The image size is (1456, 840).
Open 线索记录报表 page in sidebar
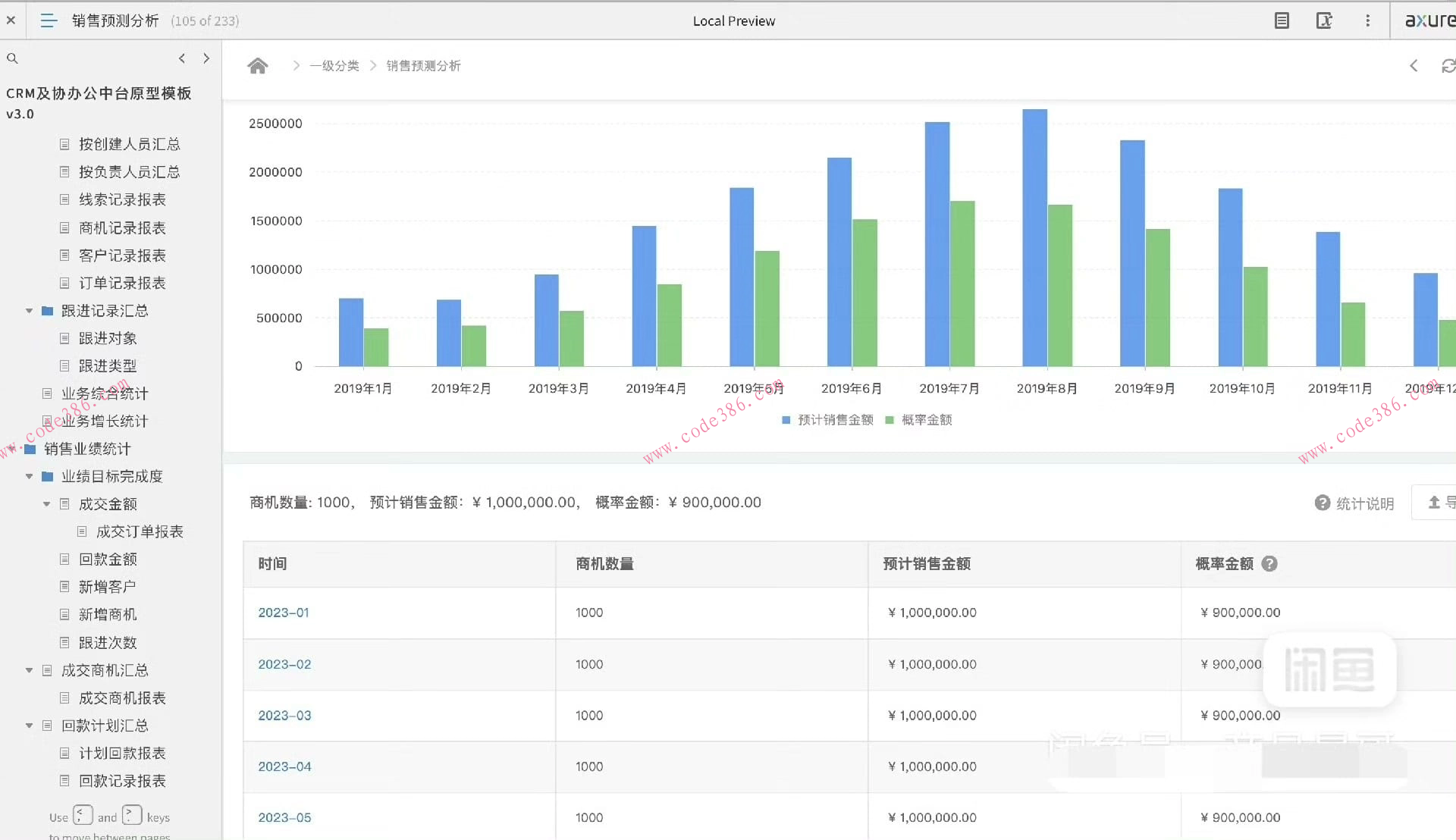pyautogui.click(x=122, y=199)
